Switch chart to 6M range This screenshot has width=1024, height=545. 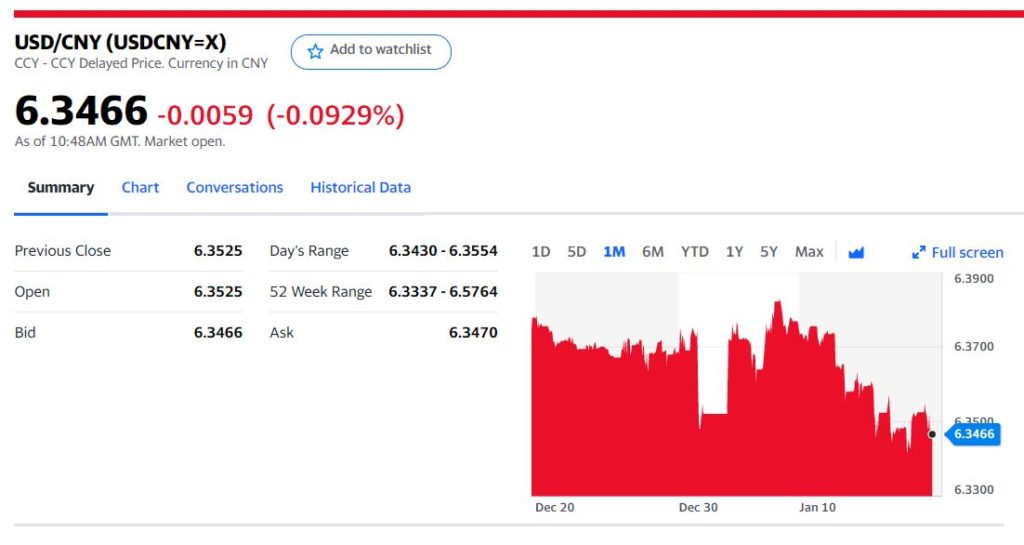click(653, 252)
